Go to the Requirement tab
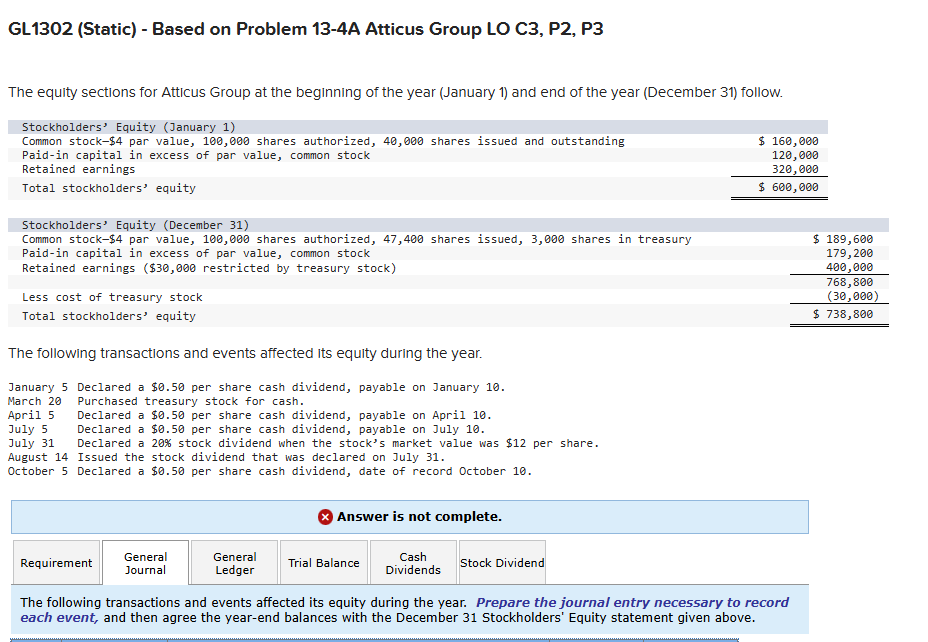The image size is (928, 642). coord(56,562)
